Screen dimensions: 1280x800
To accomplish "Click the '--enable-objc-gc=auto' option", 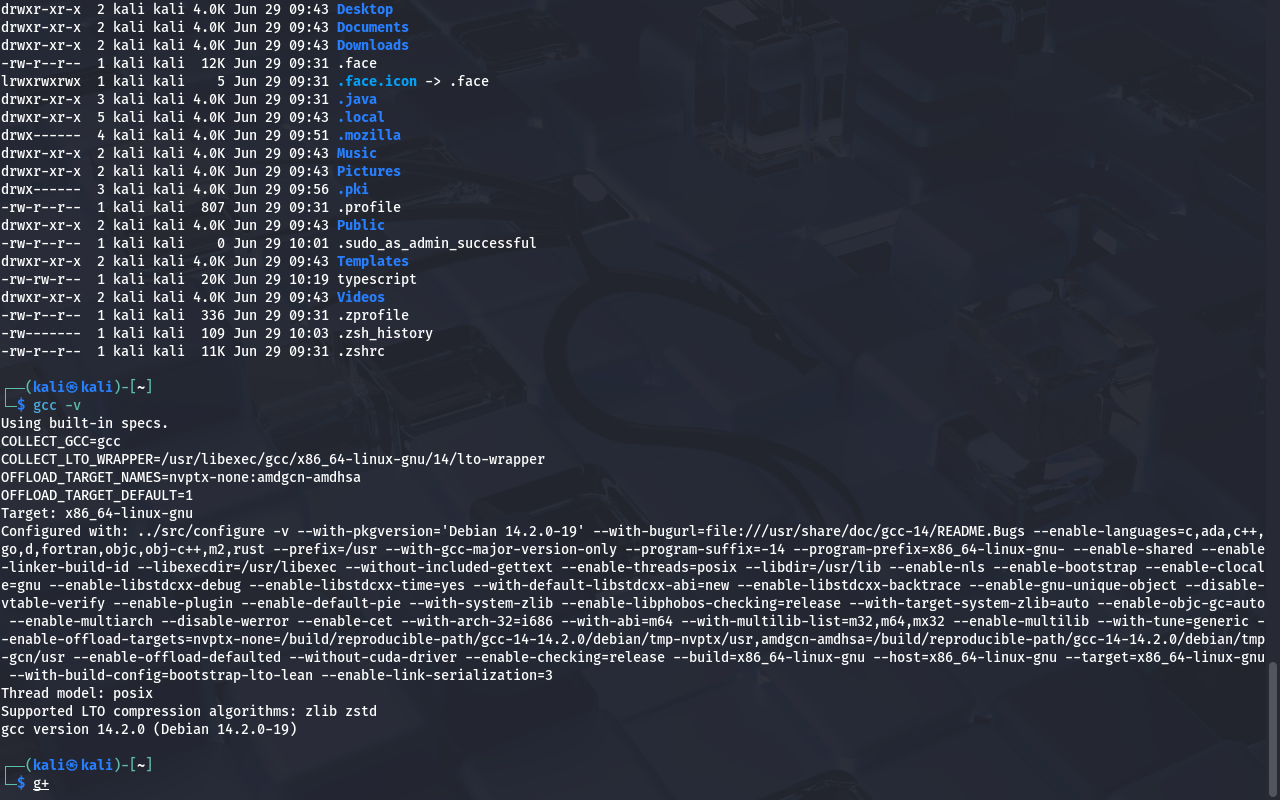I will (1181, 603).
